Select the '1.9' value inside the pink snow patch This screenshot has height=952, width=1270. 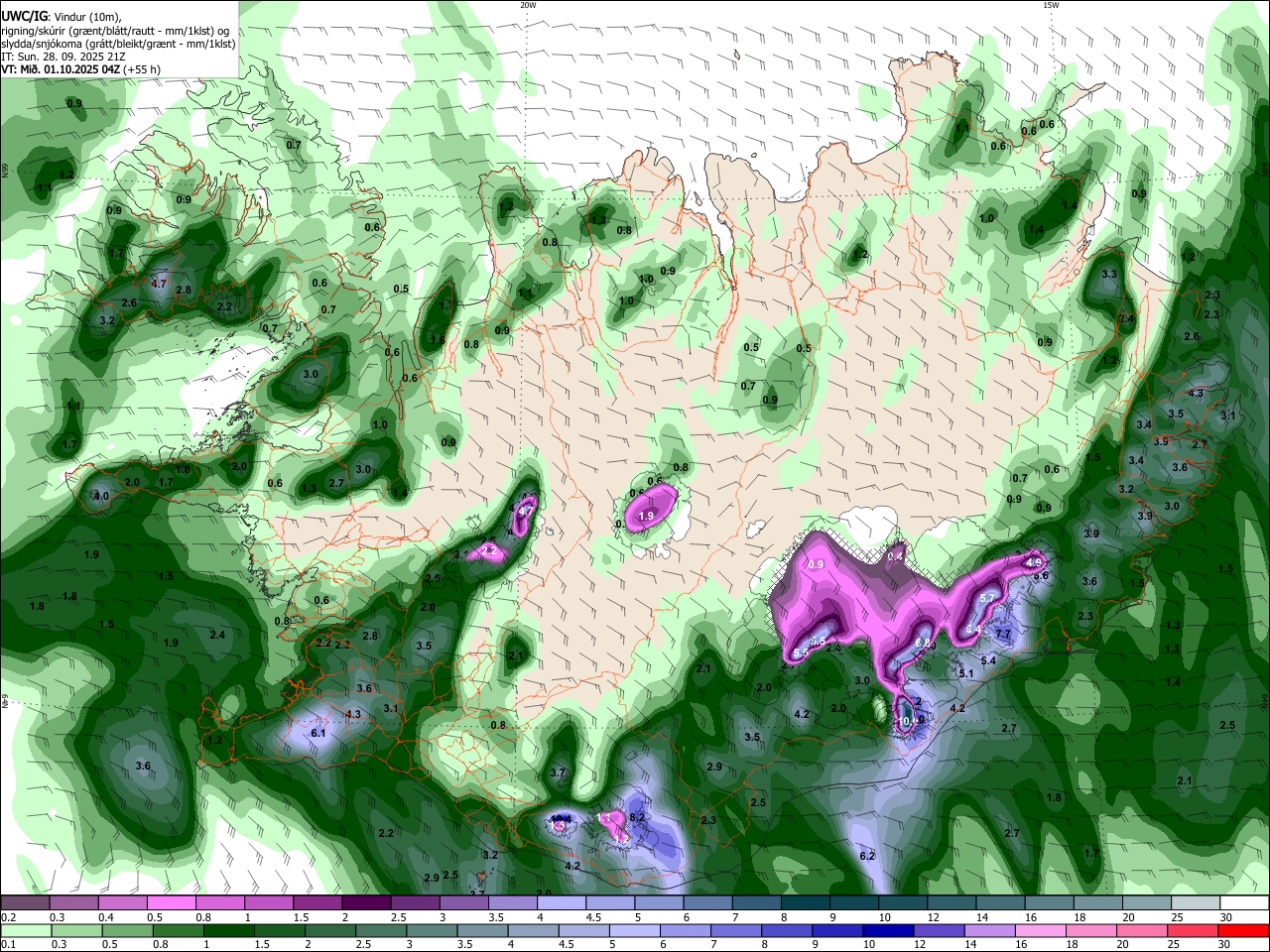click(x=647, y=516)
